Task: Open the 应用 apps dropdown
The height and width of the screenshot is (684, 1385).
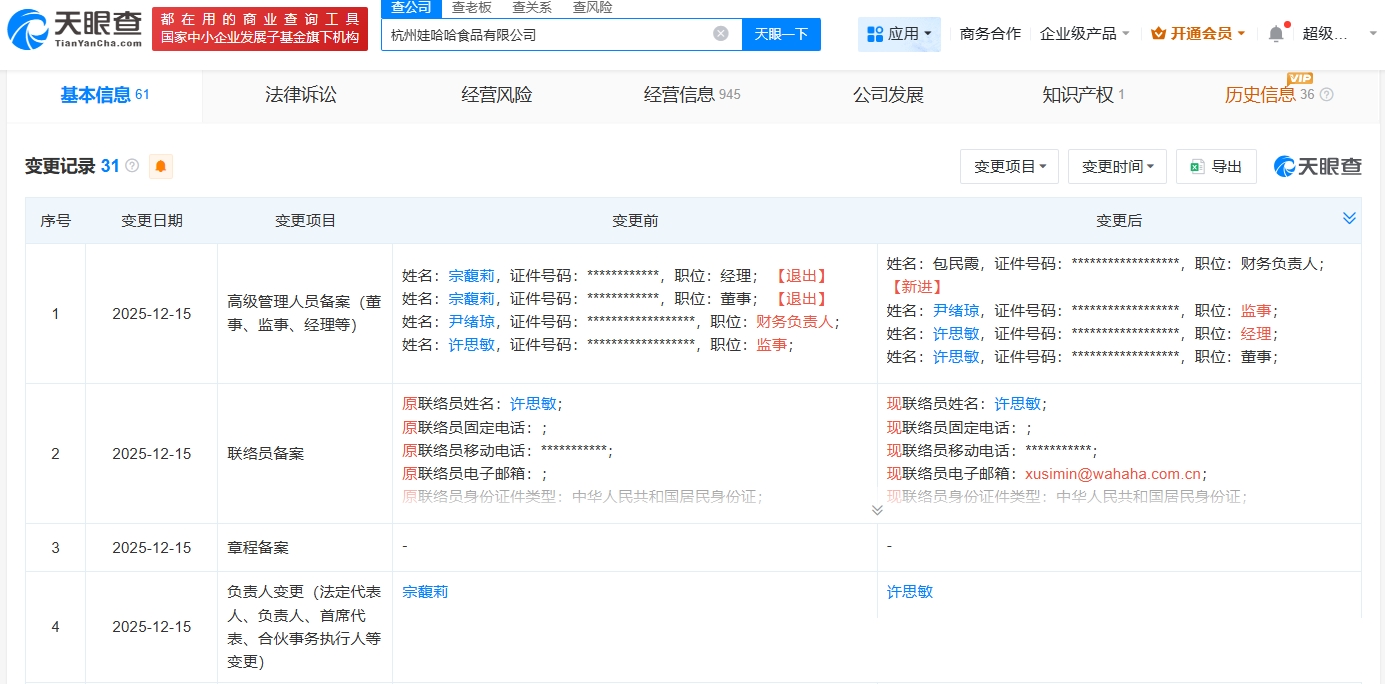Action: [x=899, y=34]
